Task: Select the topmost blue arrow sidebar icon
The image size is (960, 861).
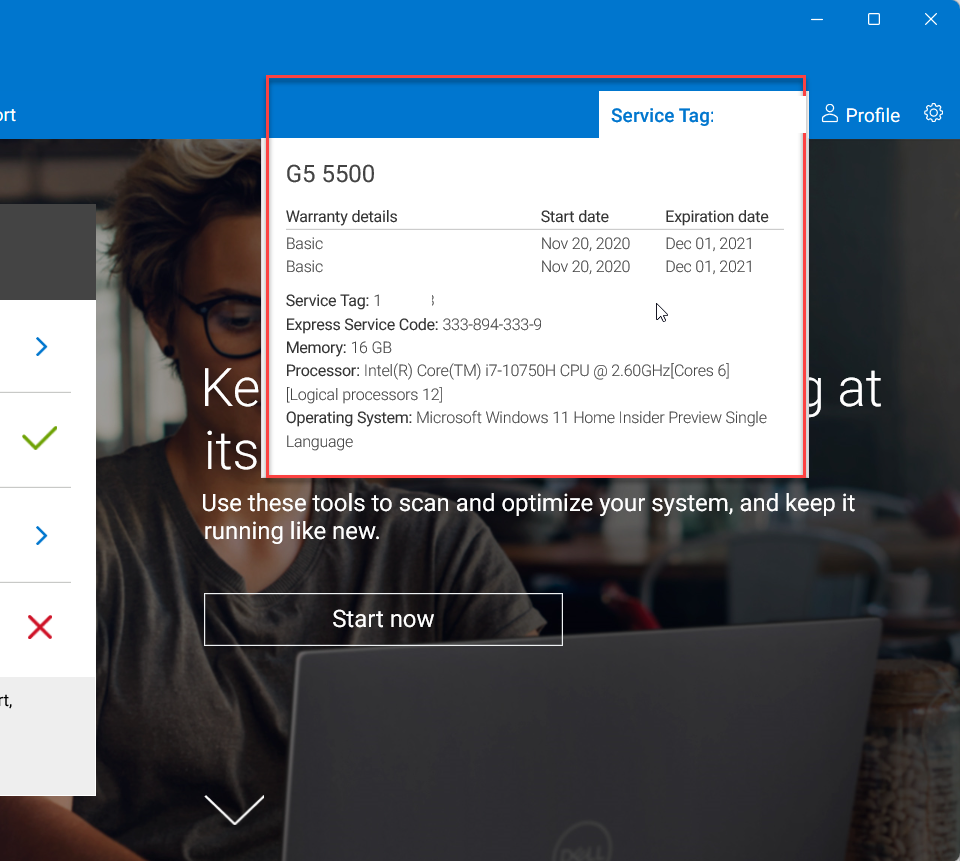Action: point(40,346)
